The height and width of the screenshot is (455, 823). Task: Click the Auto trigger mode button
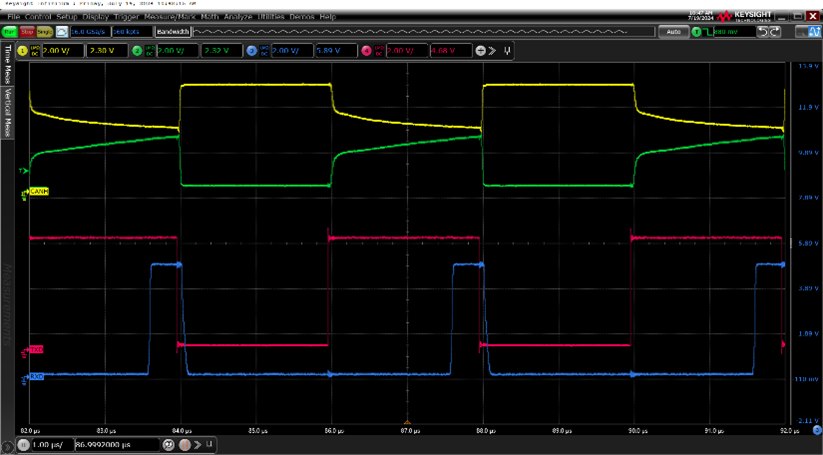point(673,32)
